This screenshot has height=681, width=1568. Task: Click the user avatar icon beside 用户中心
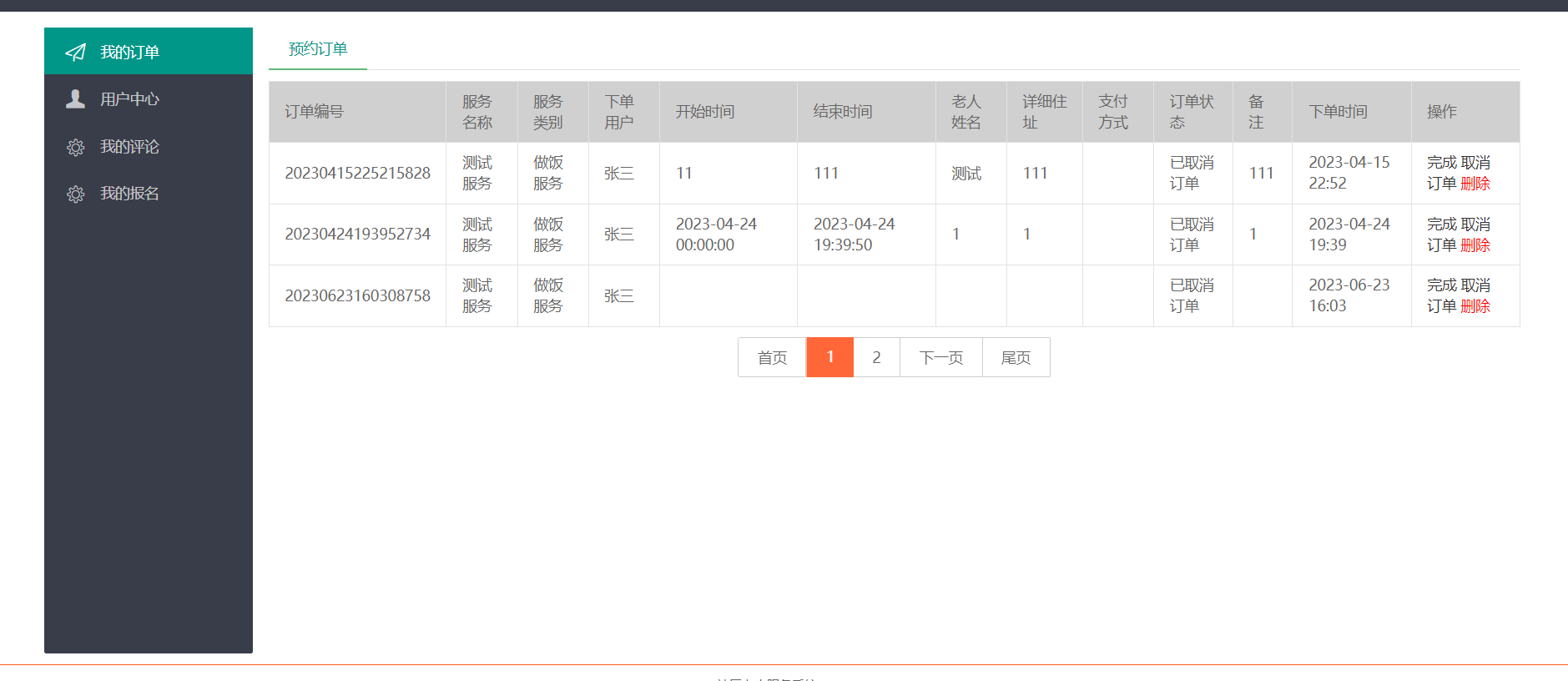(x=75, y=98)
